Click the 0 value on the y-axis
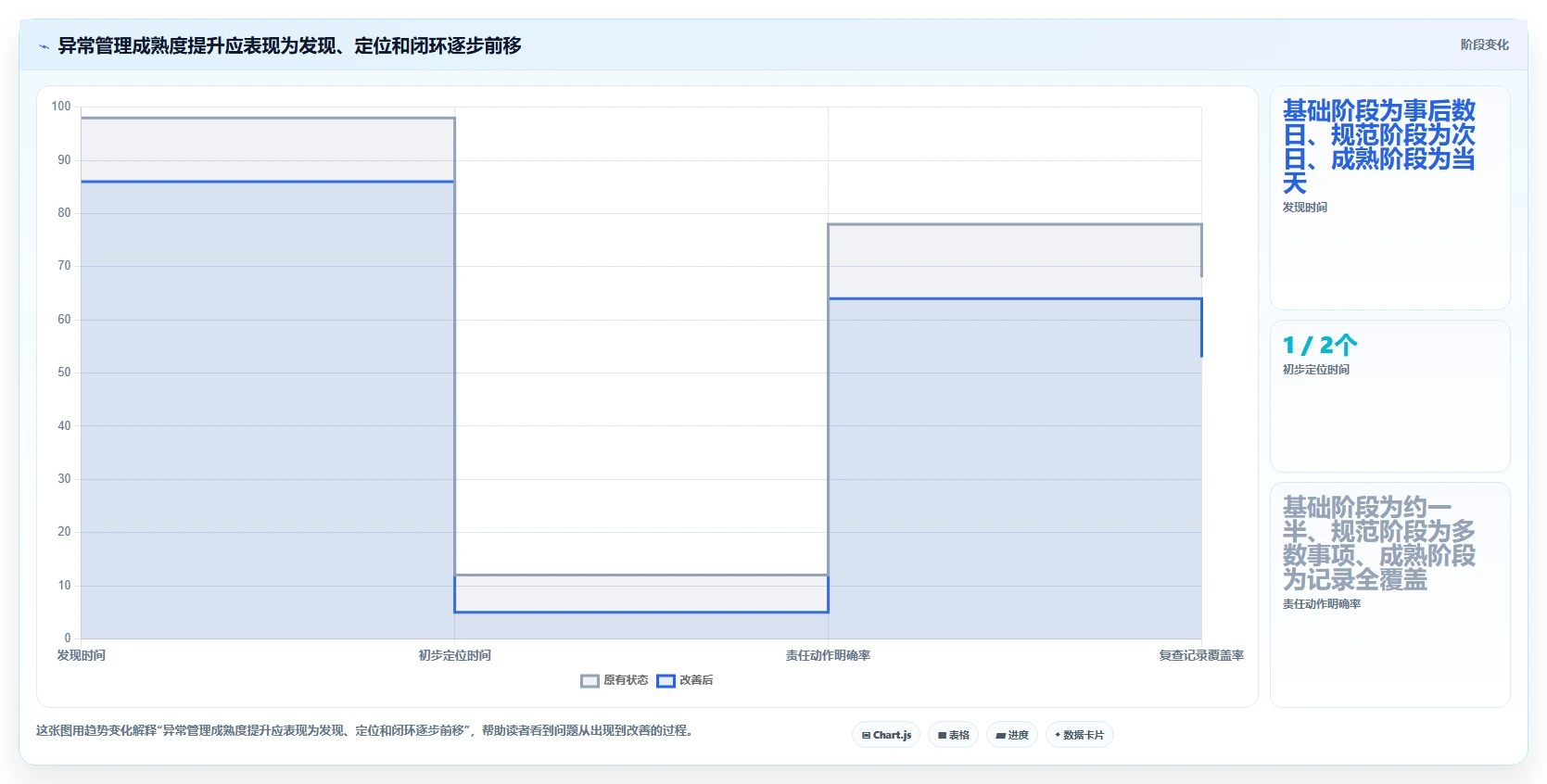Screen dimensions: 1547x784 (x=67, y=639)
